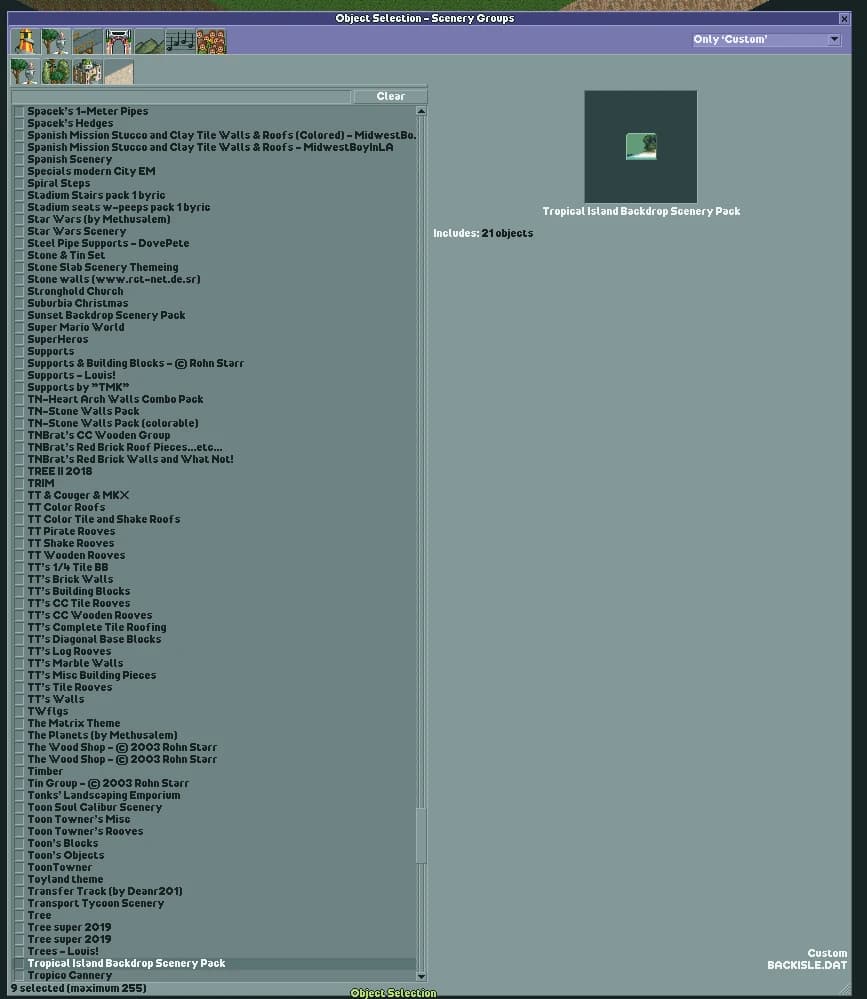Select the Scenery Groups sub-tab tree-statue icon
The width and height of the screenshot is (867, 999).
(x=25, y=71)
